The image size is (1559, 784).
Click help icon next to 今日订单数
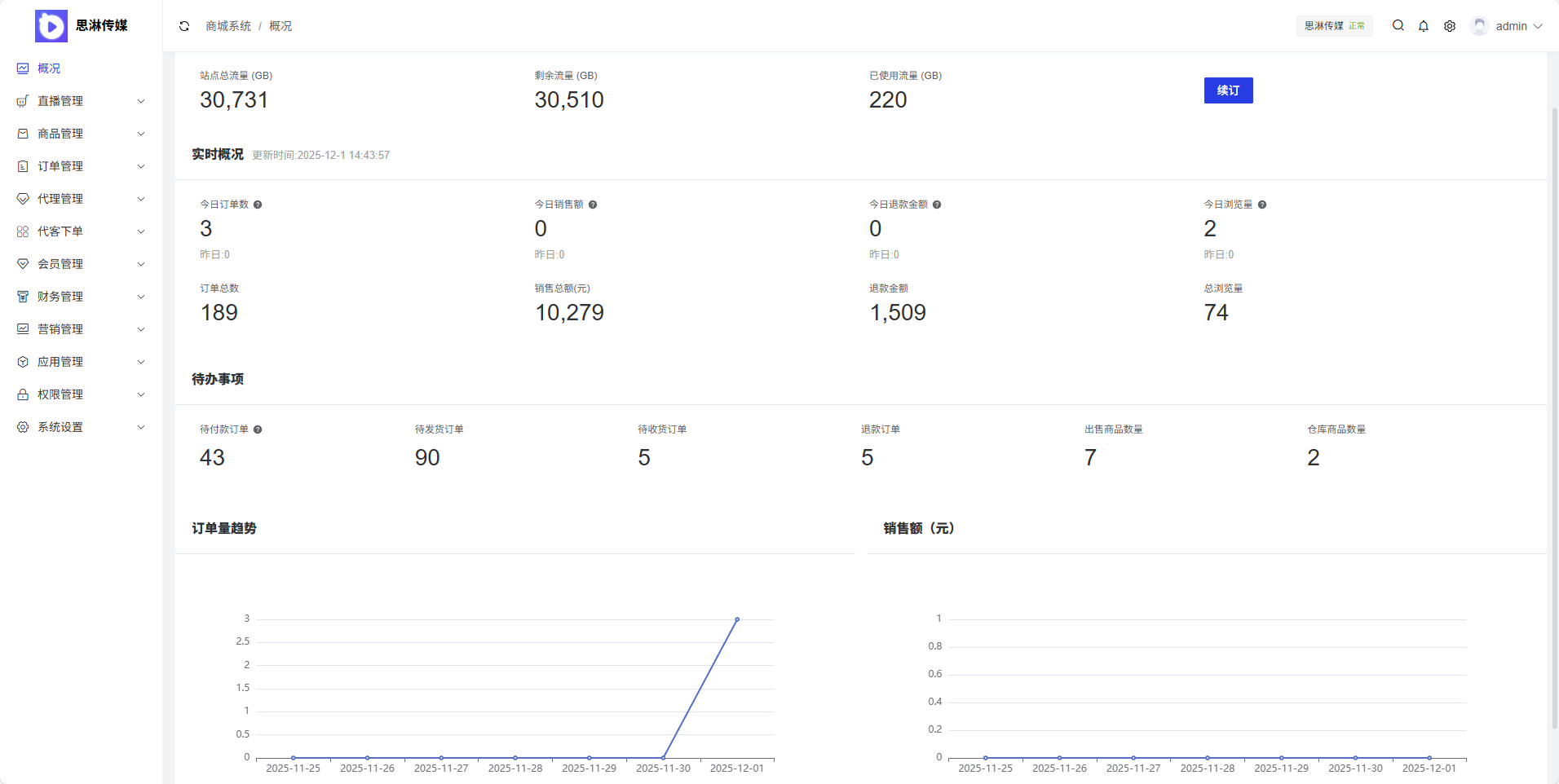pyautogui.click(x=258, y=205)
